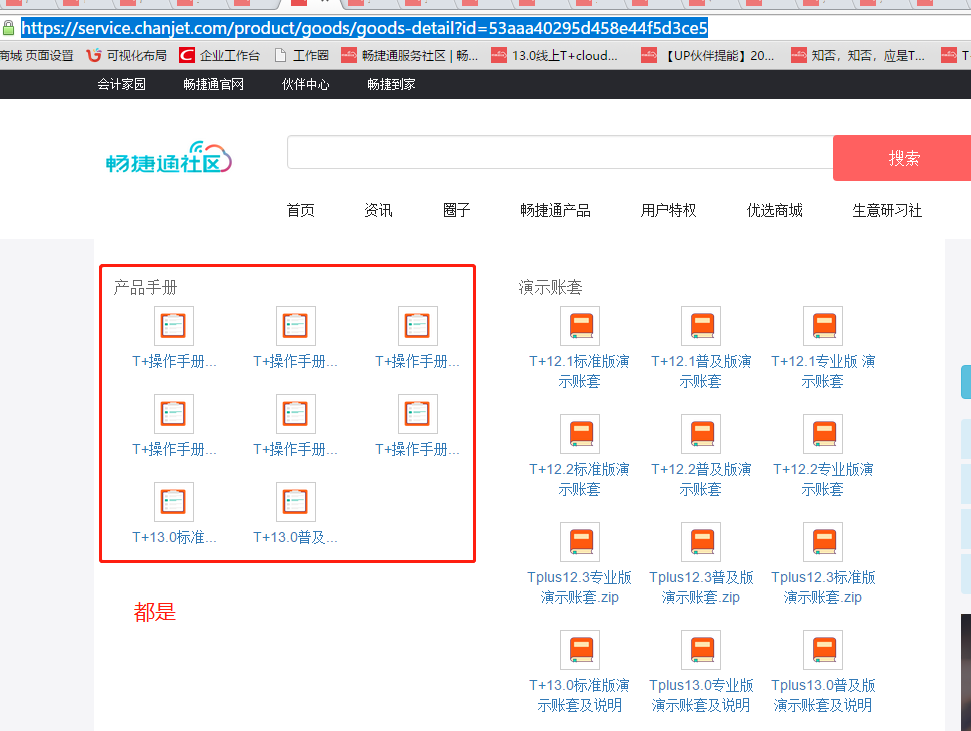
Task: Click the 畅捷通社区 logo
Action: pyautogui.click(x=168, y=157)
